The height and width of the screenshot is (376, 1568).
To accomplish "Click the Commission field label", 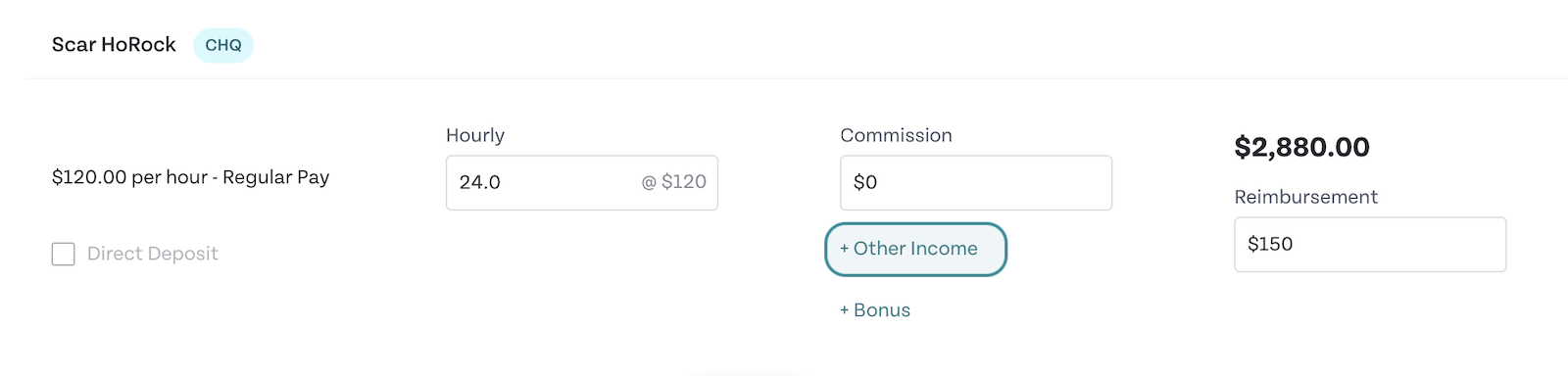I will tap(896, 135).
